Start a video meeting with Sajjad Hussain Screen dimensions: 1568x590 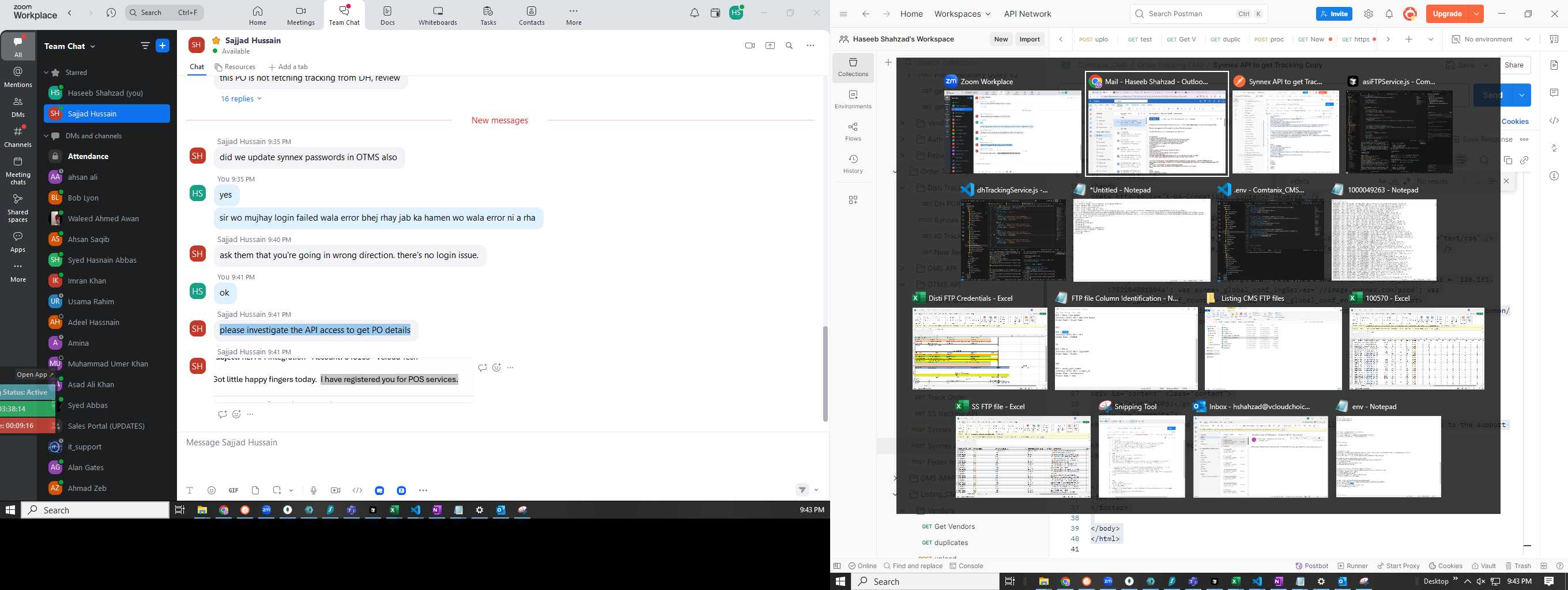(750, 46)
